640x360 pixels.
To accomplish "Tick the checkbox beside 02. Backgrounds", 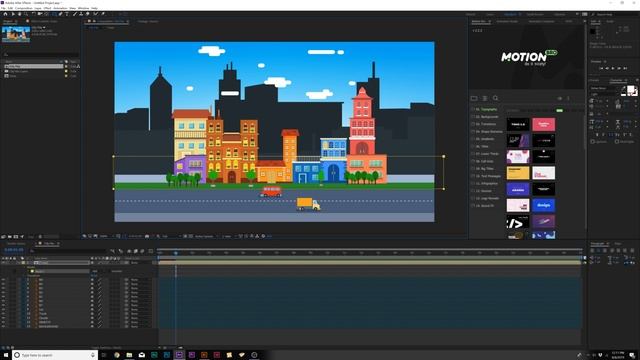I will click(x=473, y=117).
